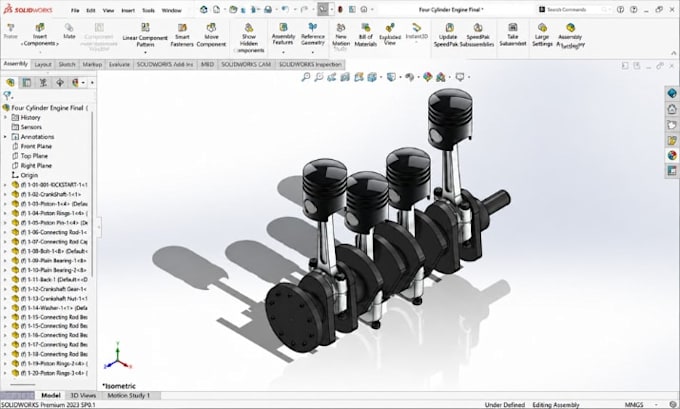Screen dimensions: 680x409
Task: Open the File menu
Action: click(x=75, y=10)
